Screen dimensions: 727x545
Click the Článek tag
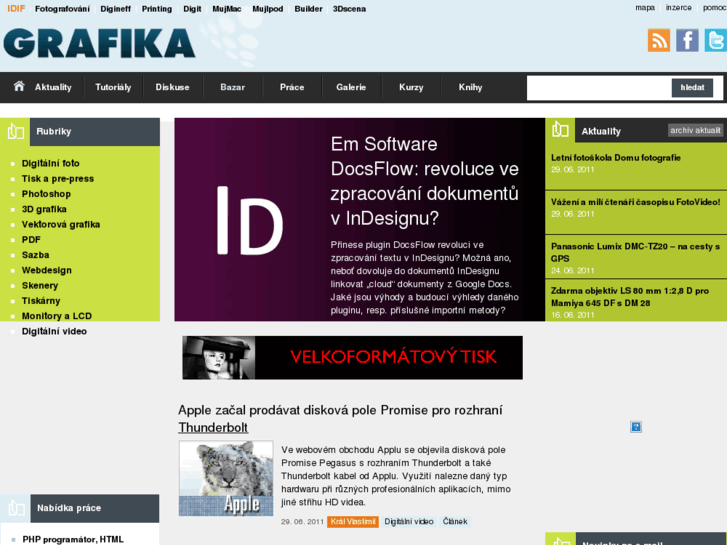click(455, 522)
